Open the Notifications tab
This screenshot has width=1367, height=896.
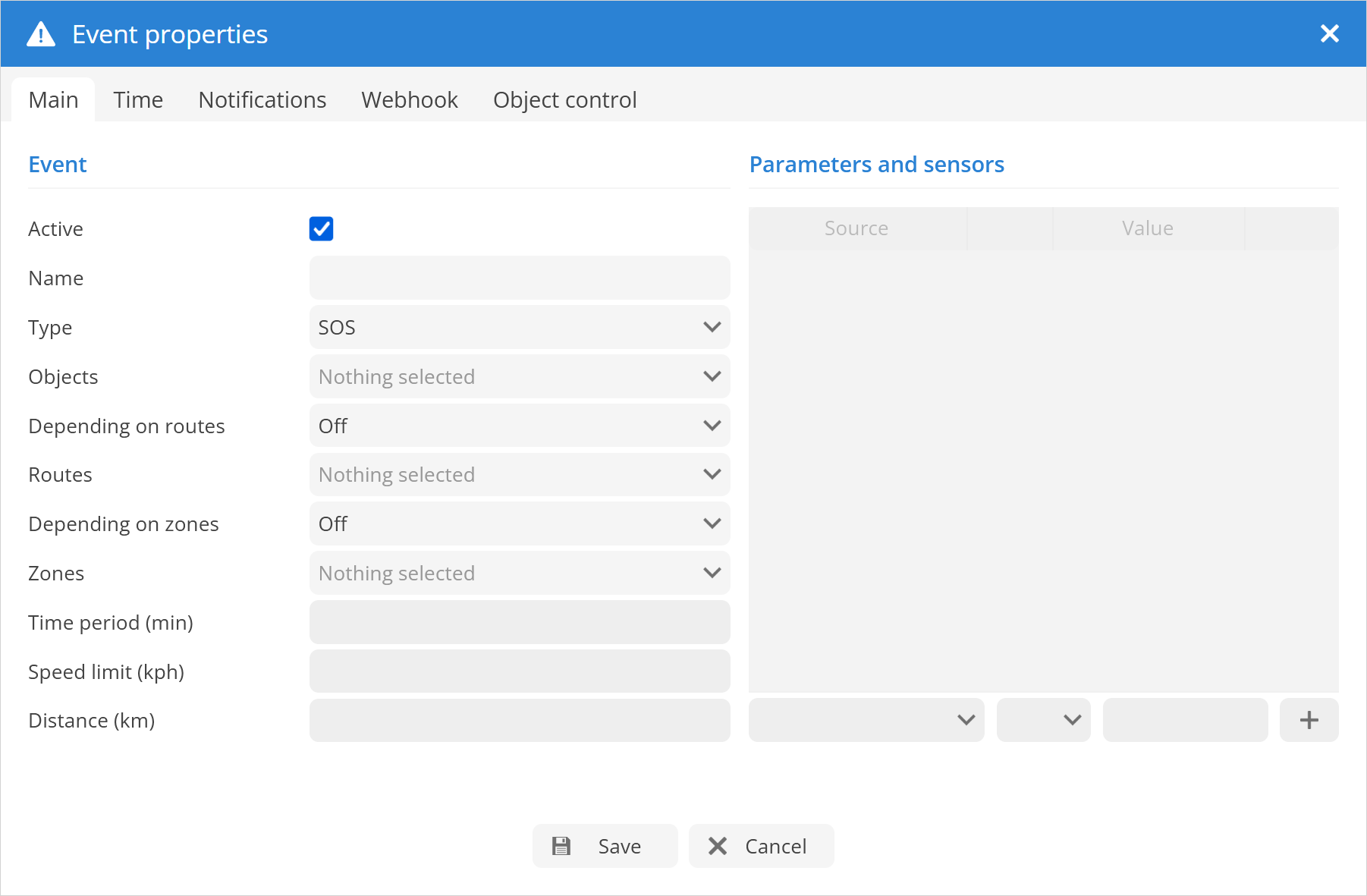tap(262, 100)
